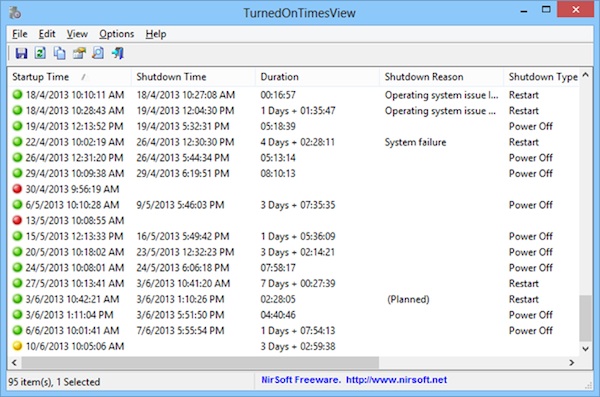Sort by the Startup Time column header
Screen dimensions: 600x397
[69, 77]
